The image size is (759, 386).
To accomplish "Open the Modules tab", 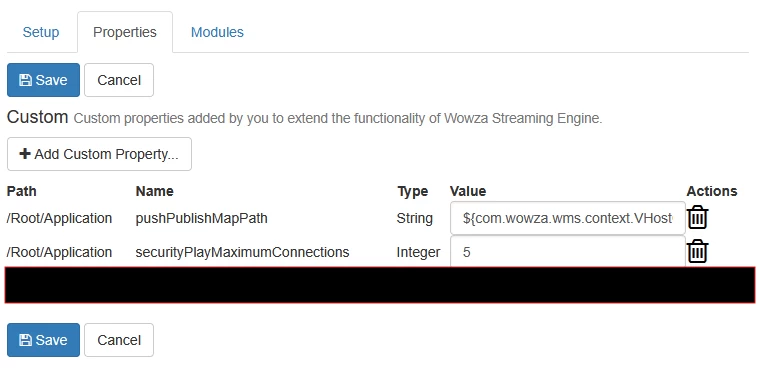I will coord(217,32).
